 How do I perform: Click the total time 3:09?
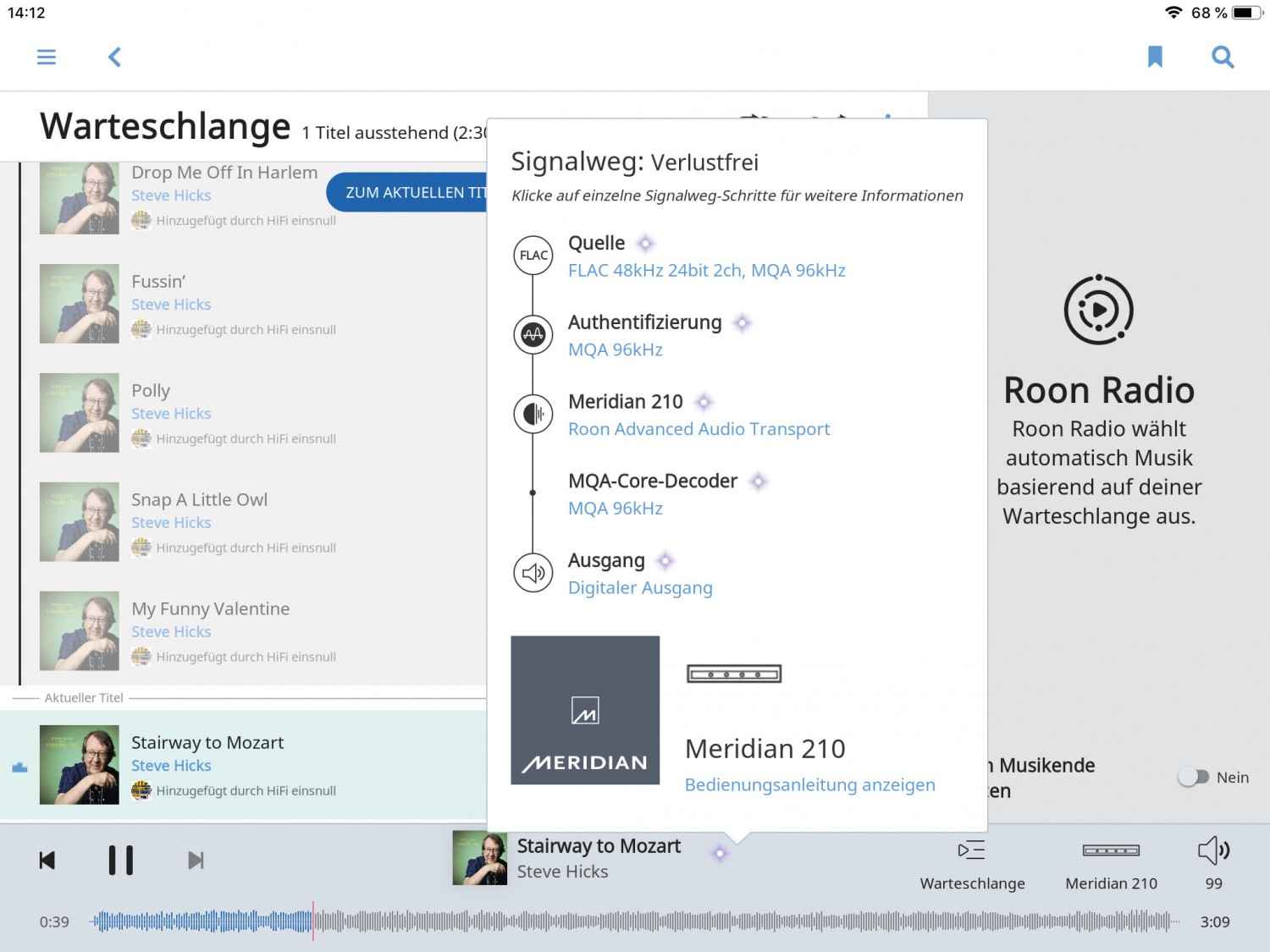point(1215,922)
